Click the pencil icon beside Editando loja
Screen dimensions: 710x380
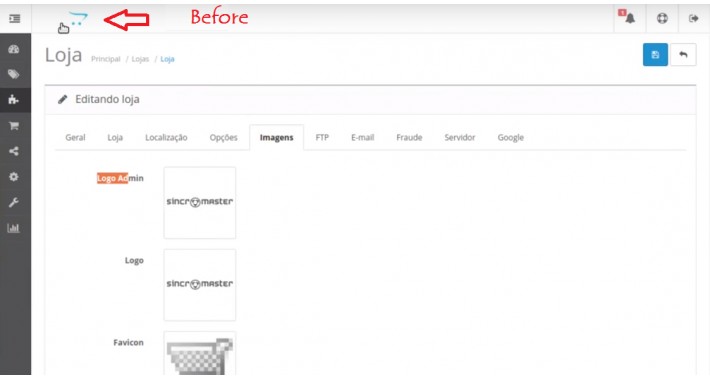pos(62,99)
